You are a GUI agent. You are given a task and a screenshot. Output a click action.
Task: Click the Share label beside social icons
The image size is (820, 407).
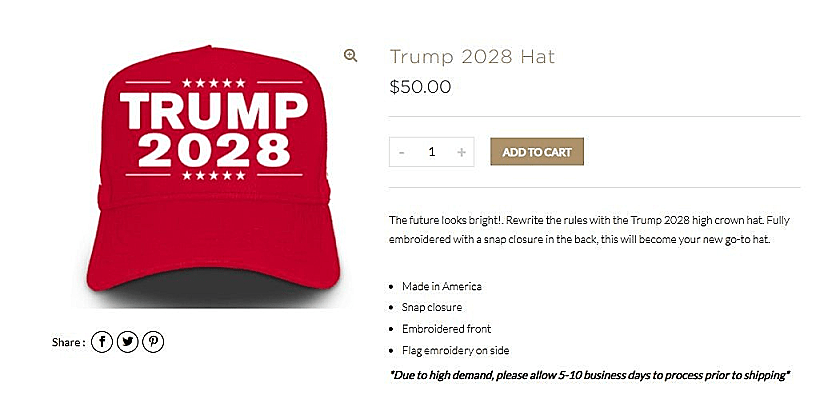coord(69,343)
